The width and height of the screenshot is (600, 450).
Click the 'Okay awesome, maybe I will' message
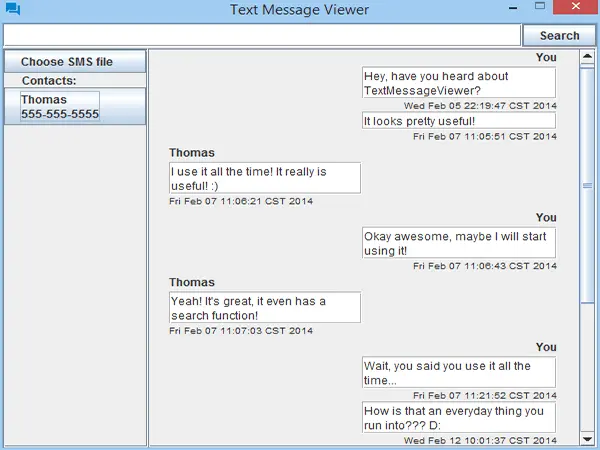[x=458, y=243]
